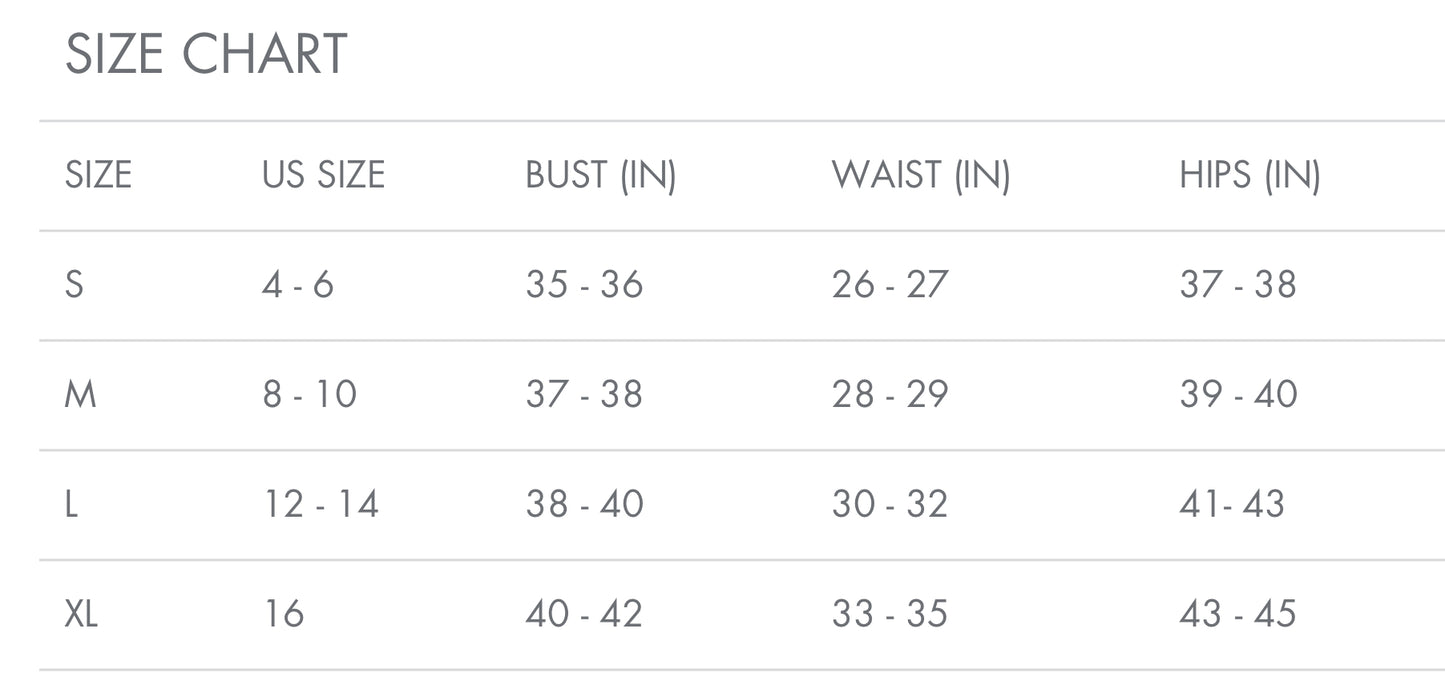Click hips value 41- 43

1232,504
